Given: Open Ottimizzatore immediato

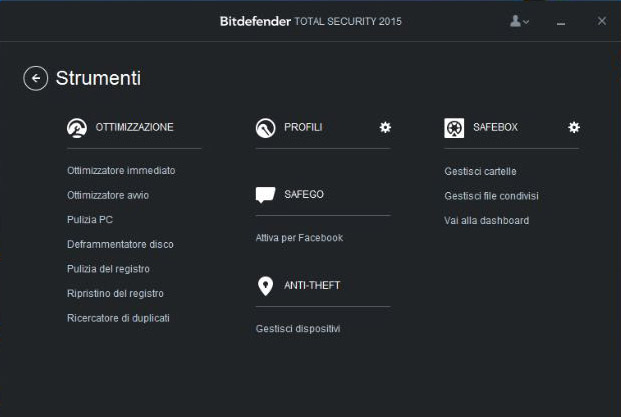Looking at the screenshot, I should 121,171.
